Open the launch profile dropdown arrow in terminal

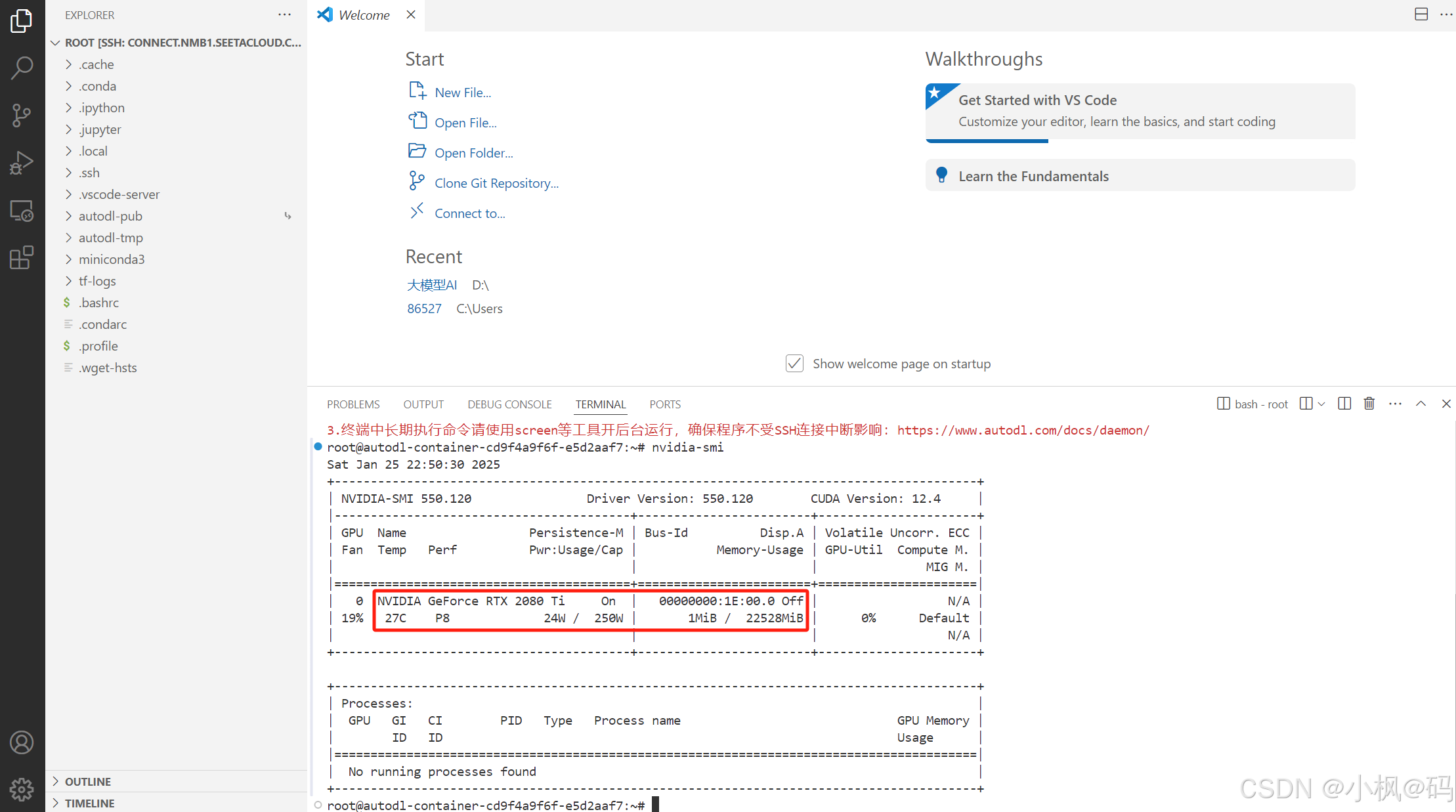coord(1321,404)
